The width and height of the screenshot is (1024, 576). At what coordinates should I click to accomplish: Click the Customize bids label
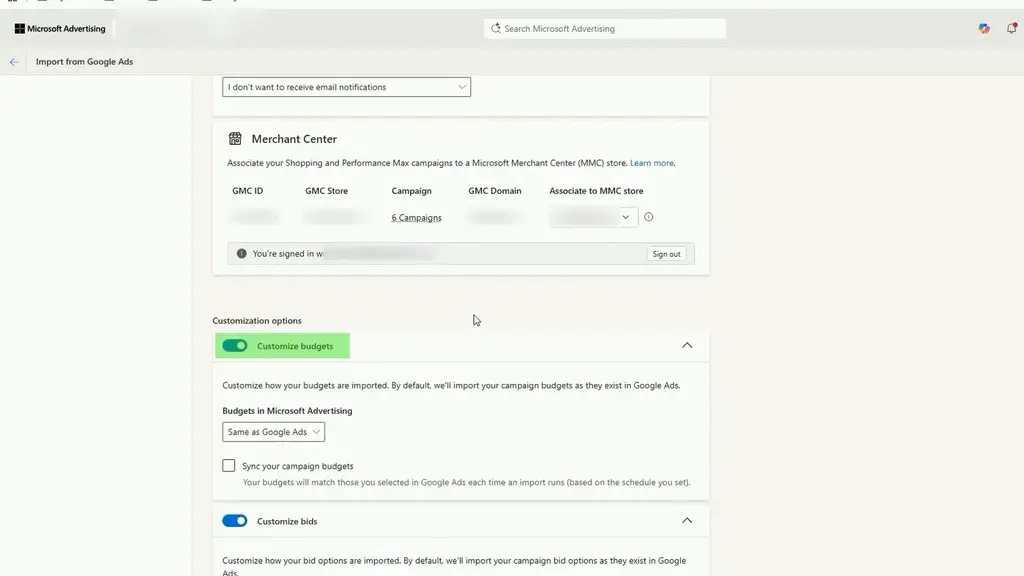(x=287, y=521)
